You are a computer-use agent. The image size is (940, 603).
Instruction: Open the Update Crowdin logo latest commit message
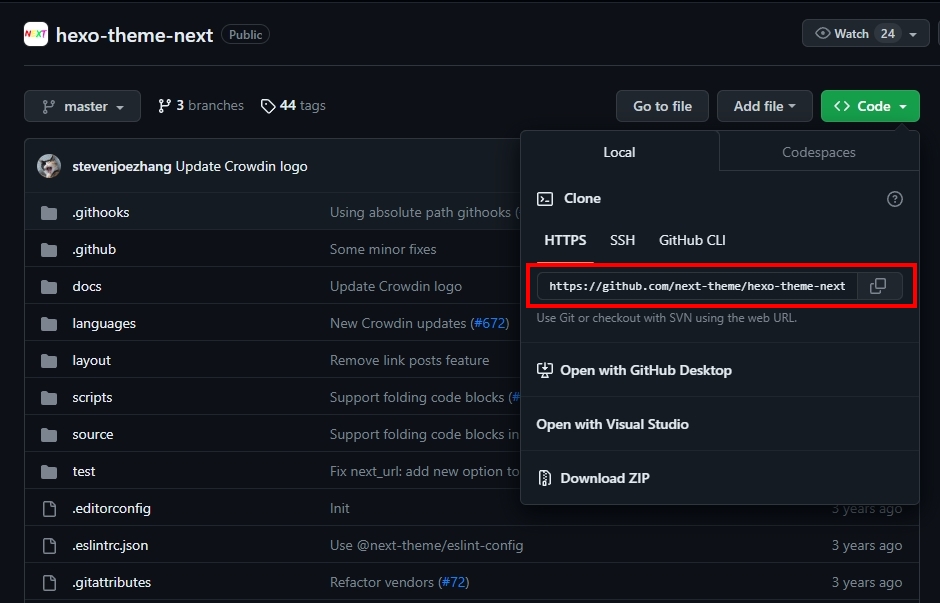click(x=242, y=166)
